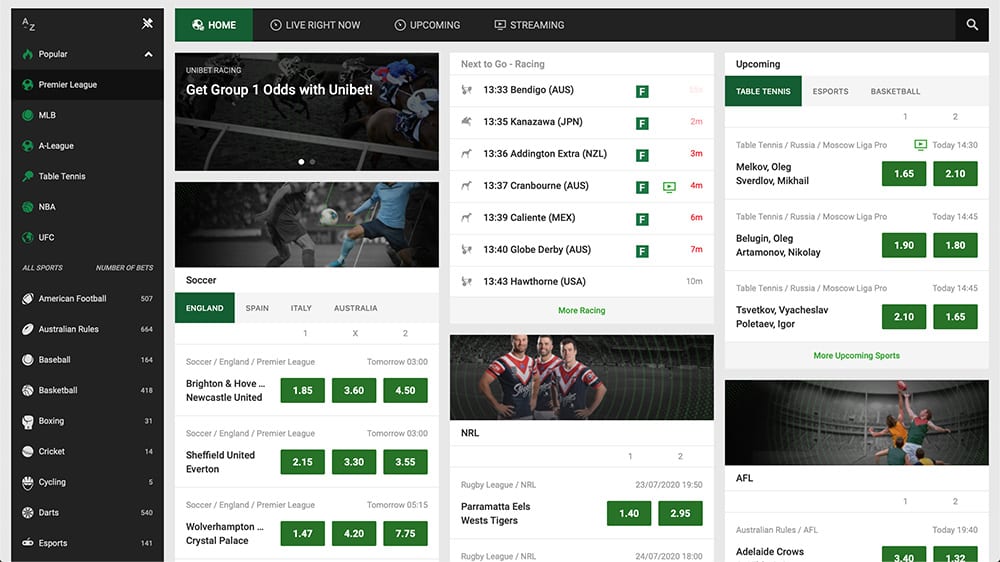Click the Darts board icon
Screen dimensions: 1000x562
coord(27,513)
